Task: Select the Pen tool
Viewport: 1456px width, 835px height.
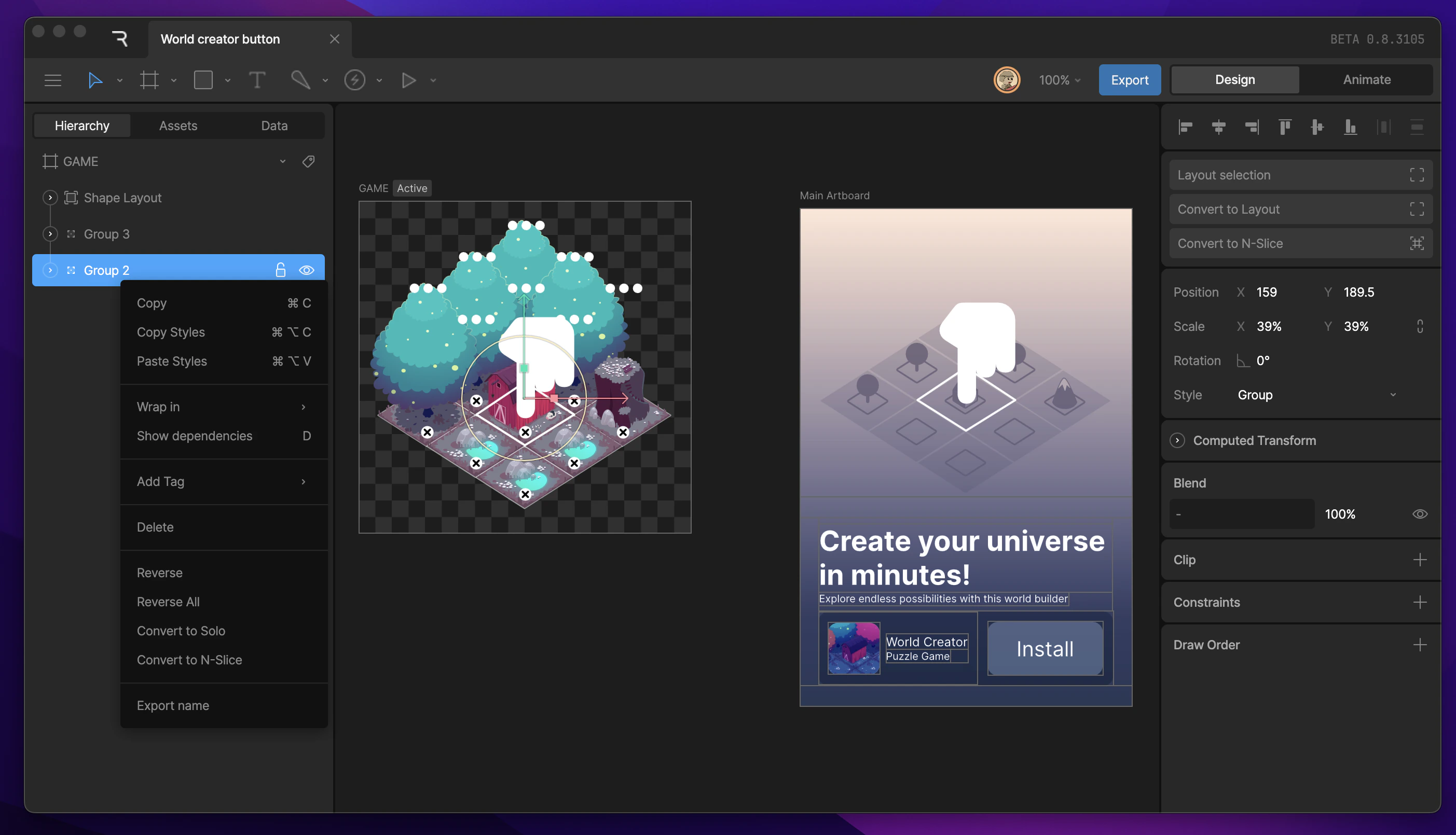Action: [x=300, y=80]
